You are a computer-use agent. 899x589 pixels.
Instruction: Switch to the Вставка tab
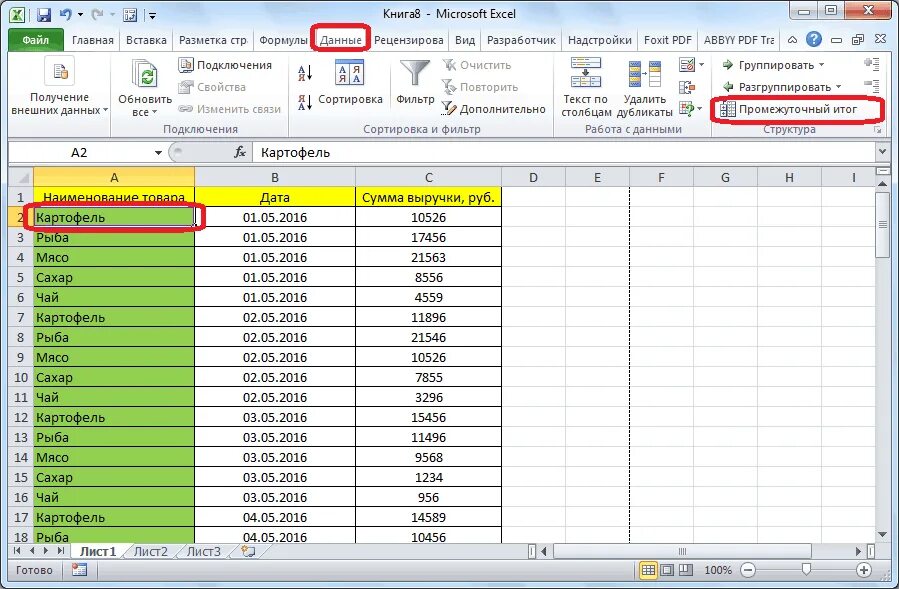146,40
